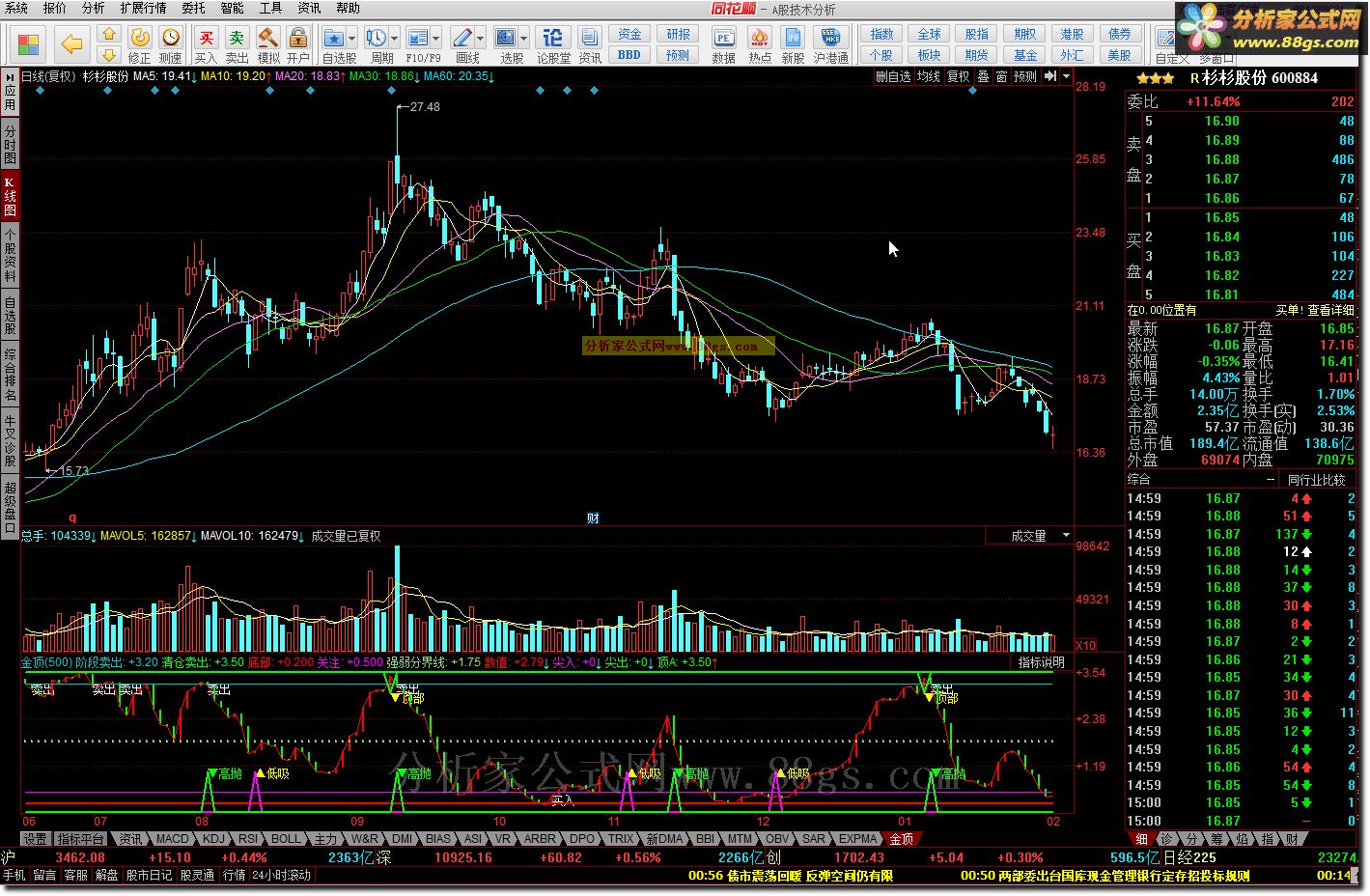The width and height of the screenshot is (1370, 896).
Task: Open the chart bar options dropdown arrow
Action: click(x=1066, y=76)
